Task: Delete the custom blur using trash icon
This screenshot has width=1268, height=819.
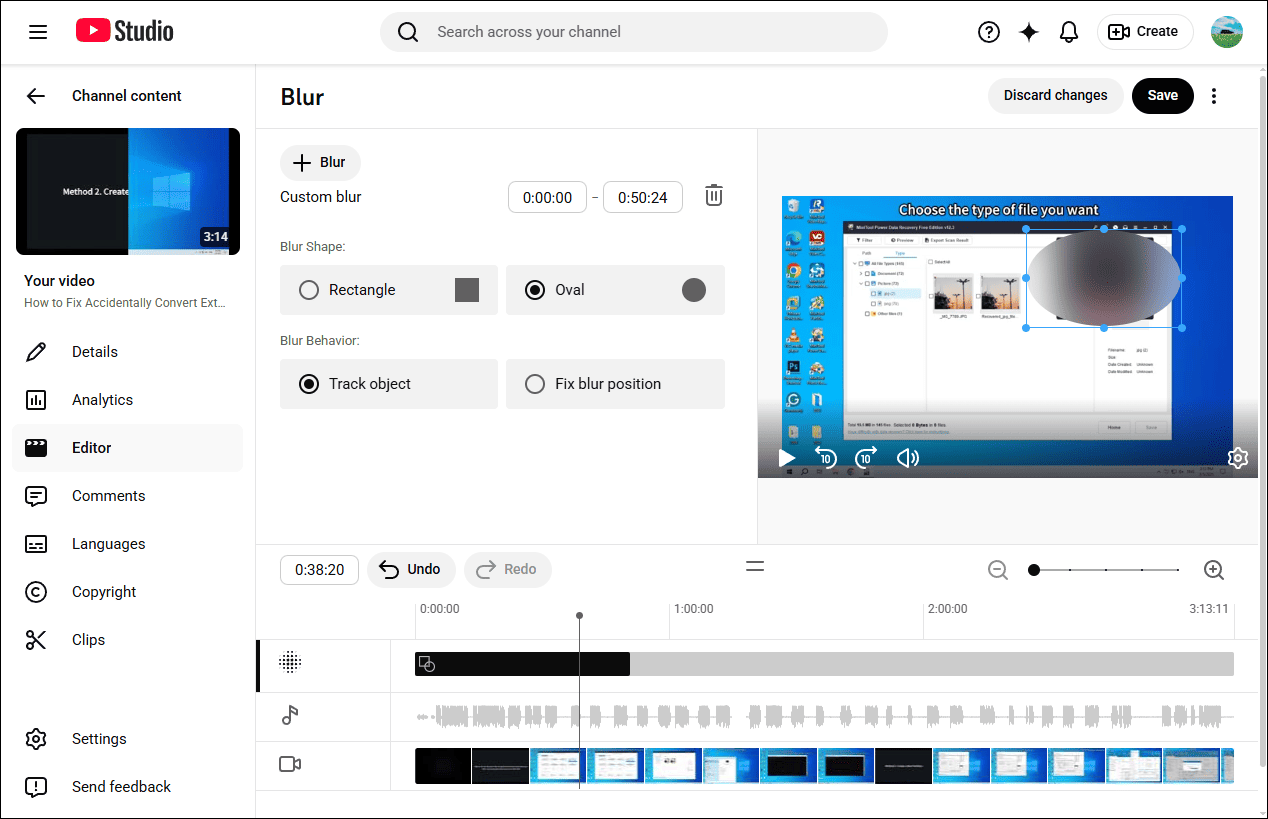Action: 713,196
